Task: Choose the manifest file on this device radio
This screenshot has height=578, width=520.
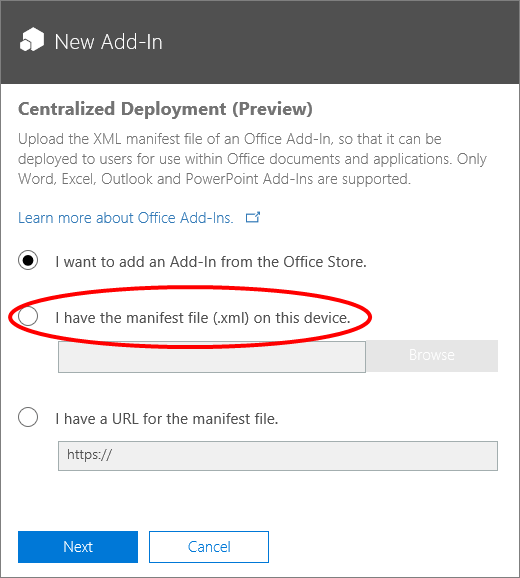Action: 28,316
